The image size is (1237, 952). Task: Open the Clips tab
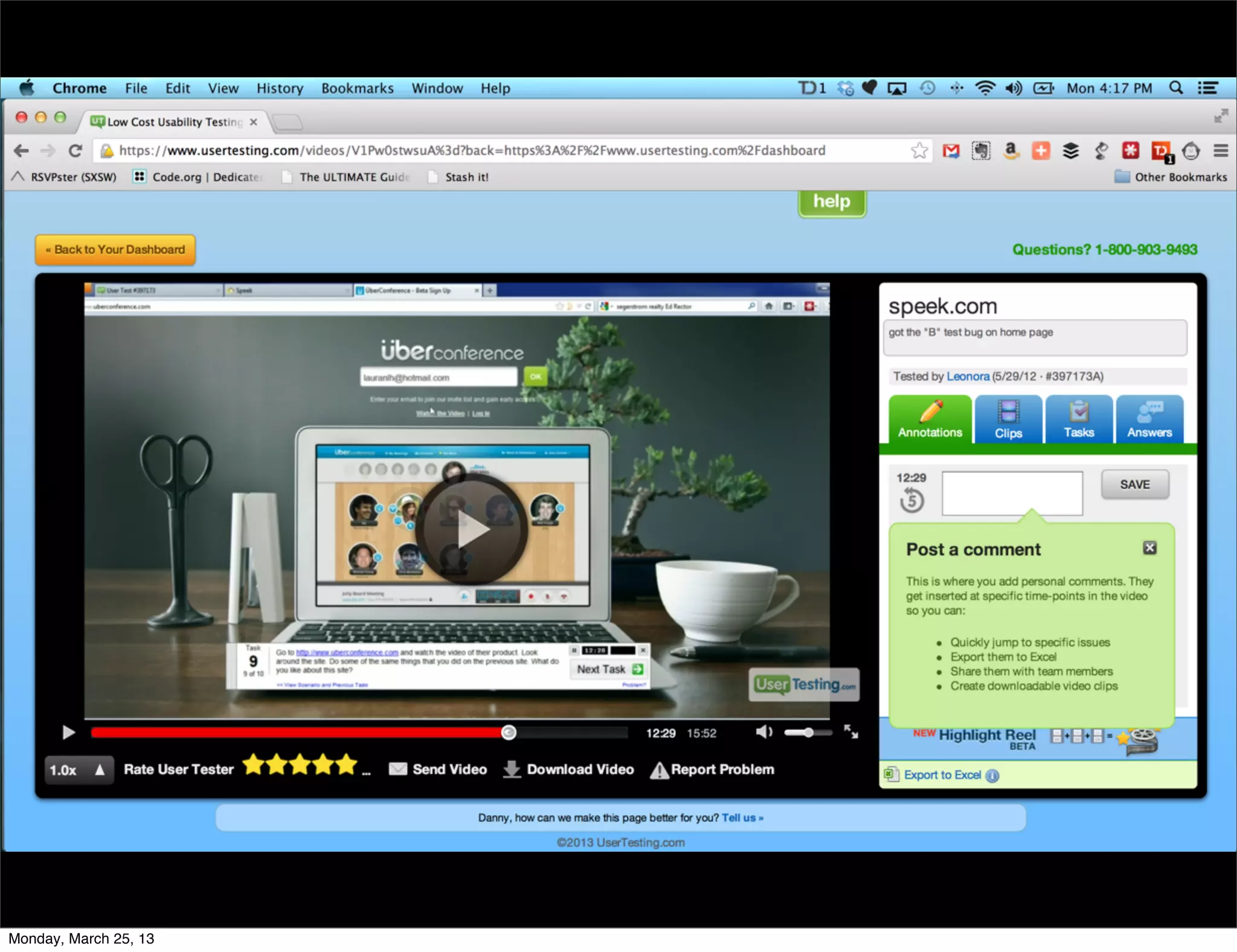(1008, 420)
